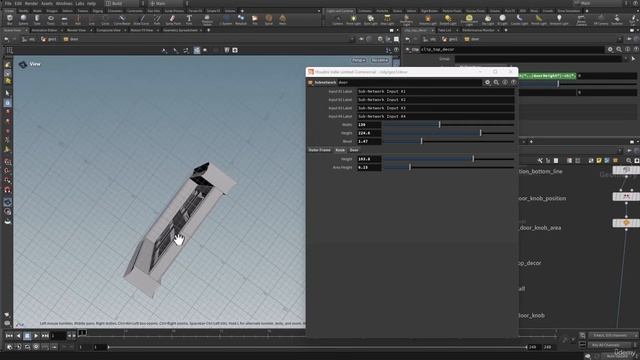Open gear menu in subnetwork parameter window

pos(487,82)
